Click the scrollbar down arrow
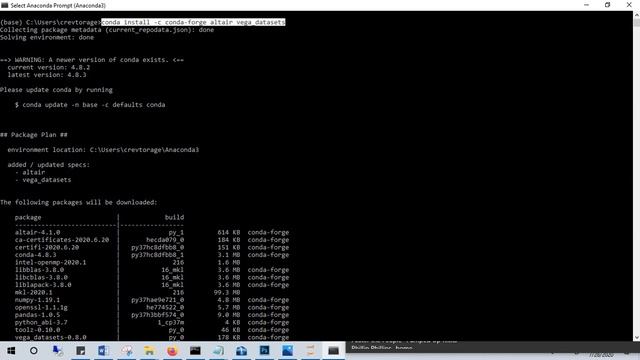The image size is (640, 360). (636, 338)
